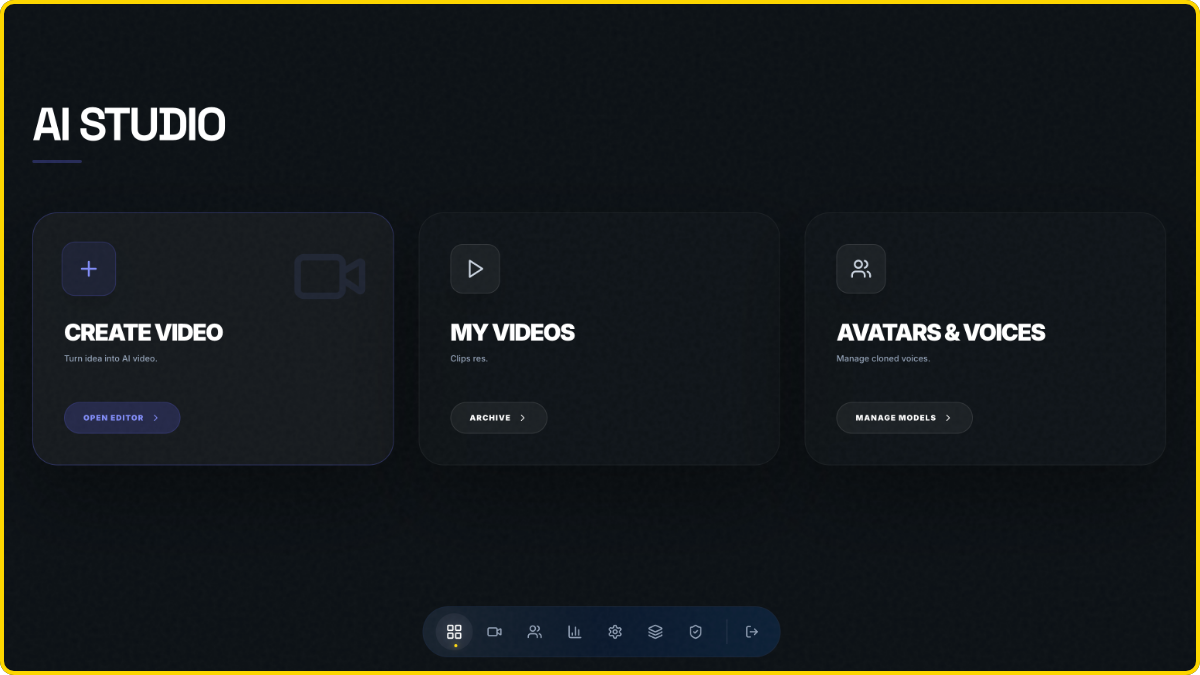
Task: Click the people icon on Avatars & Voices card
Action: (860, 269)
